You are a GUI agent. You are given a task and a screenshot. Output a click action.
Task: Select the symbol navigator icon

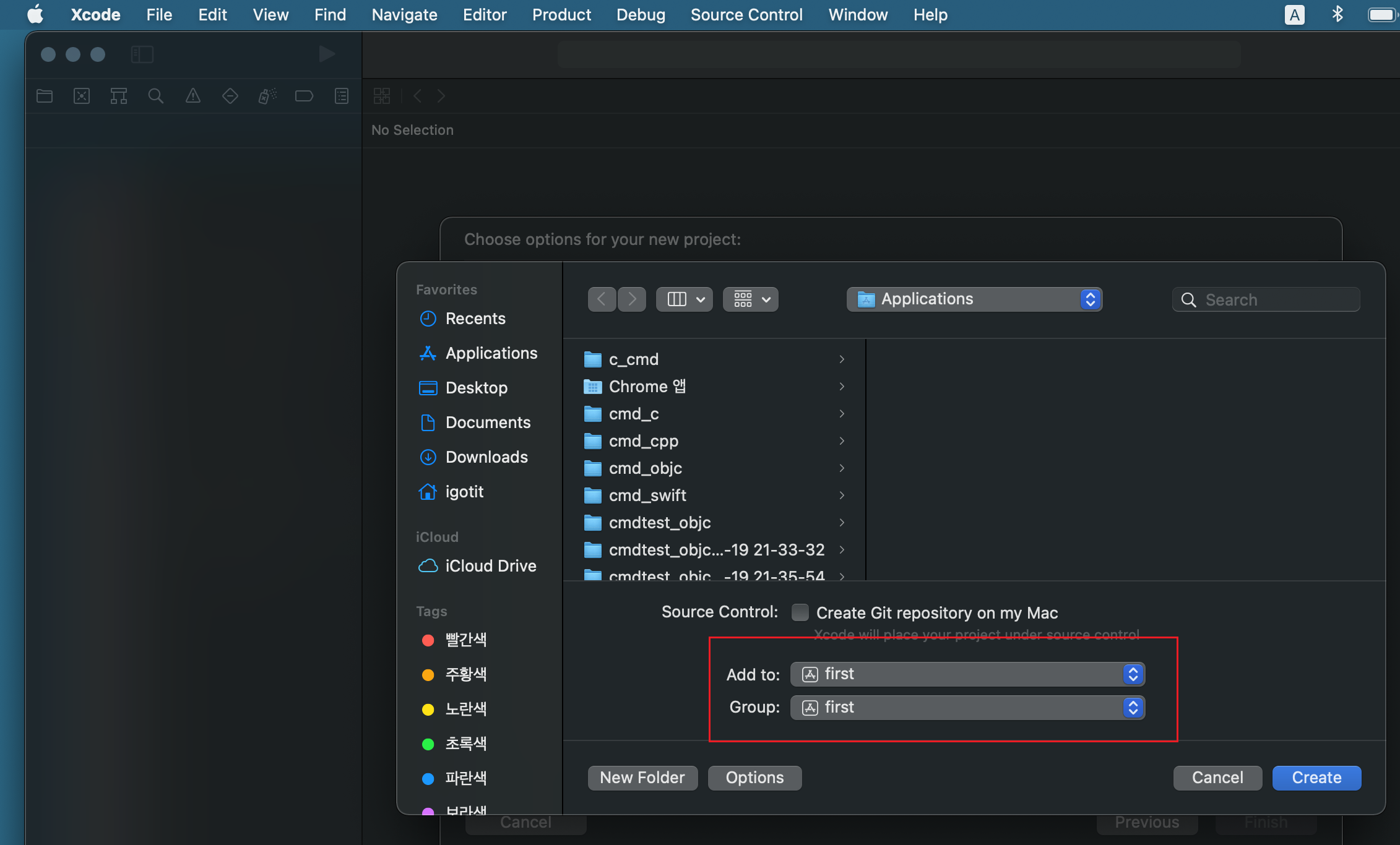[119, 96]
